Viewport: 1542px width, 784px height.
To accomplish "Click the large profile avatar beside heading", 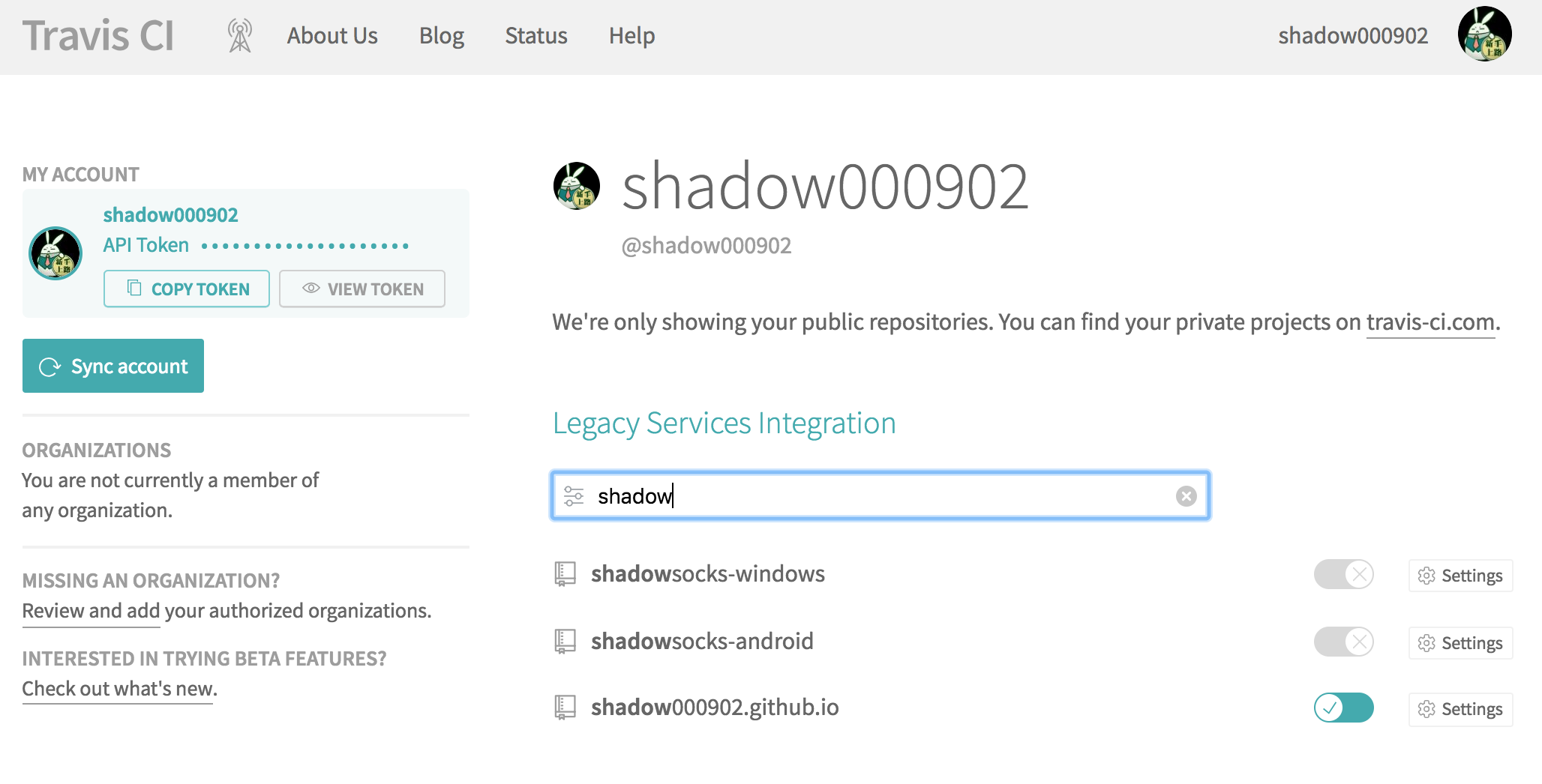I will [577, 186].
